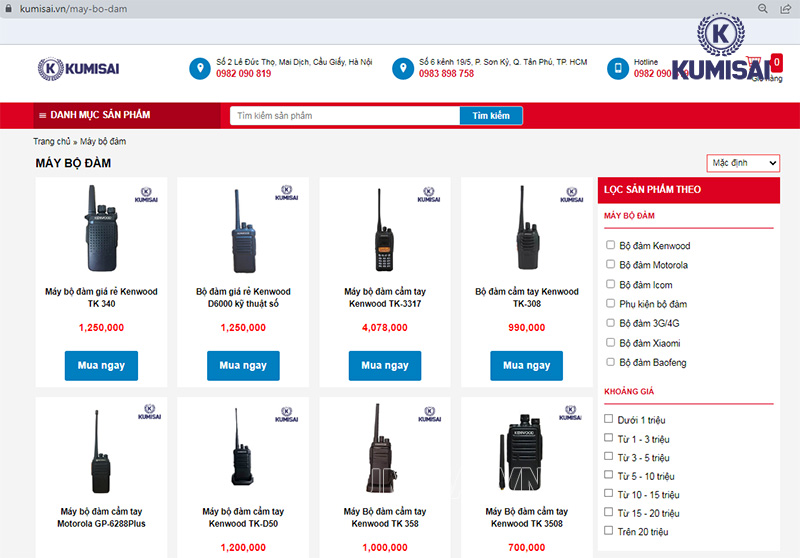Click the browser share page icon
This screenshot has height=558, width=800.
click(786, 9)
